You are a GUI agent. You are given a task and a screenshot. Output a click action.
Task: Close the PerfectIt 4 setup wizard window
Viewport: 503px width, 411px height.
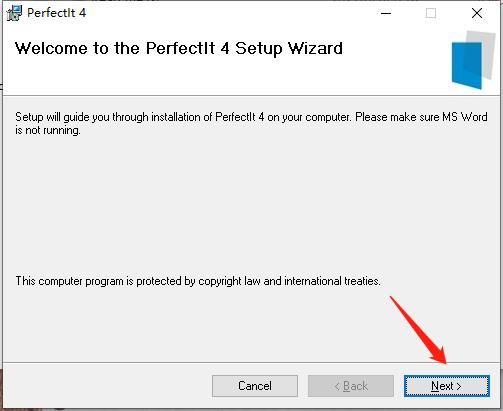(x=477, y=13)
